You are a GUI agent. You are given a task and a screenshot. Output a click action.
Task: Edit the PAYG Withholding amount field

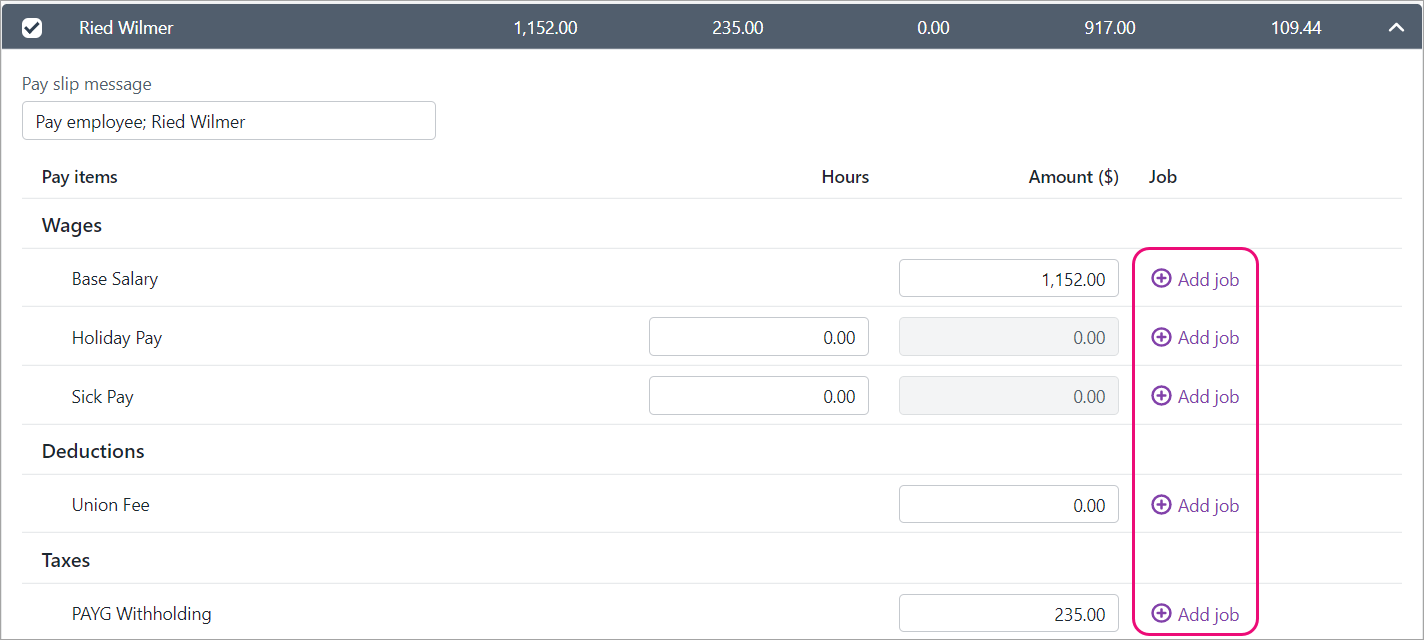[x=1008, y=614]
